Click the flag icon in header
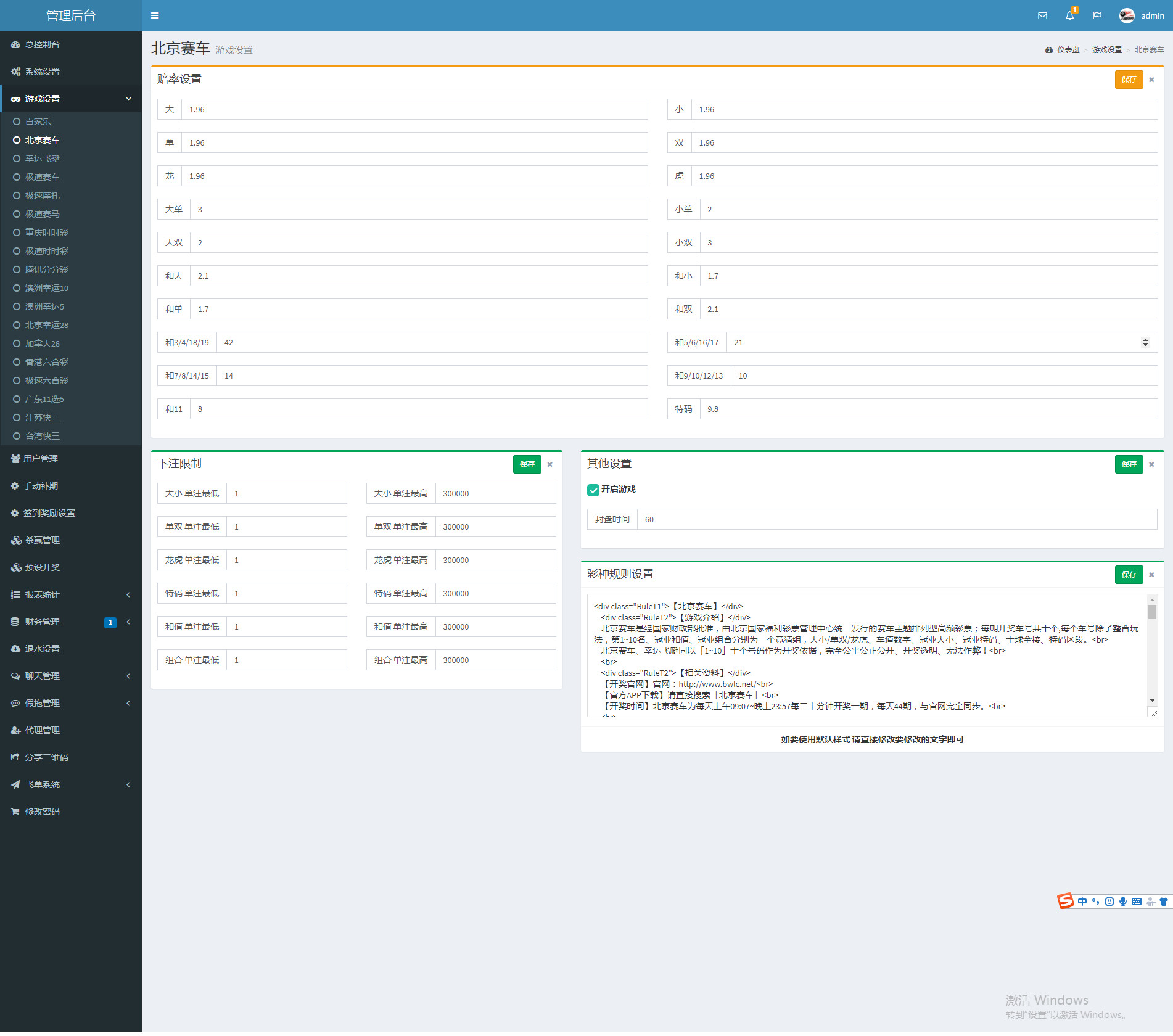1173x1036 pixels. tap(1097, 15)
